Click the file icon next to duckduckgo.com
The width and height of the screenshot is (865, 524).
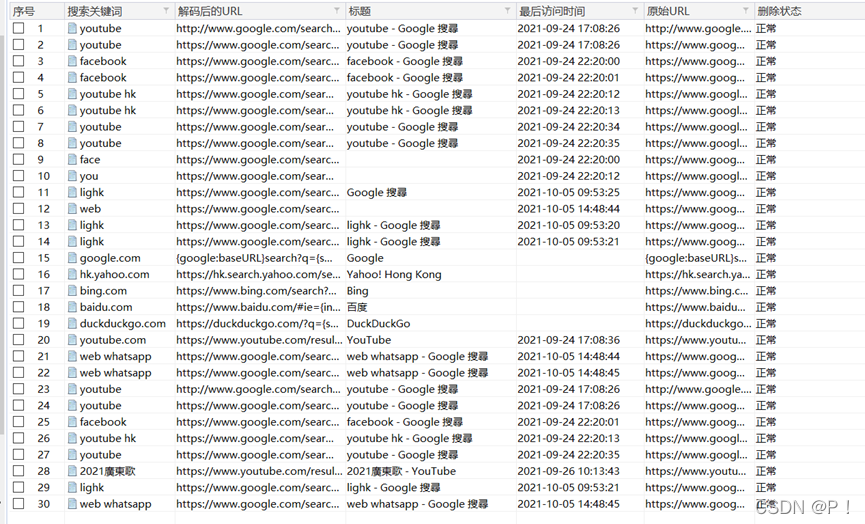[x=72, y=323]
